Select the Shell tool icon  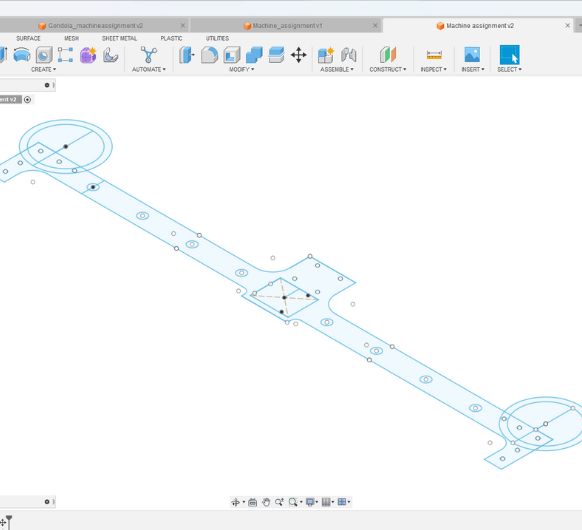coord(232,55)
